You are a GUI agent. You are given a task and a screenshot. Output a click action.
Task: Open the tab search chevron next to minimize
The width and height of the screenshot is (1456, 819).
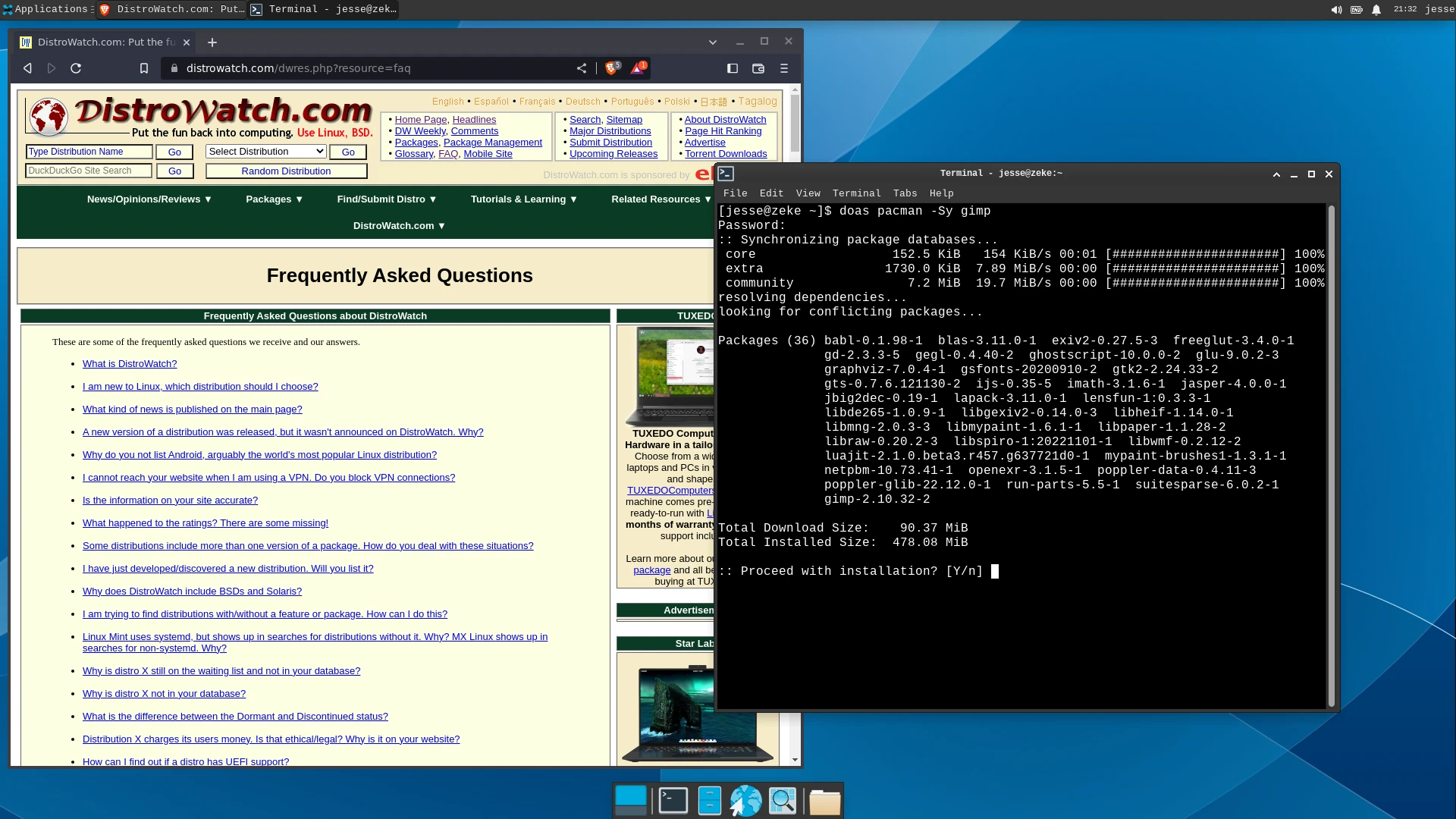tap(711, 42)
